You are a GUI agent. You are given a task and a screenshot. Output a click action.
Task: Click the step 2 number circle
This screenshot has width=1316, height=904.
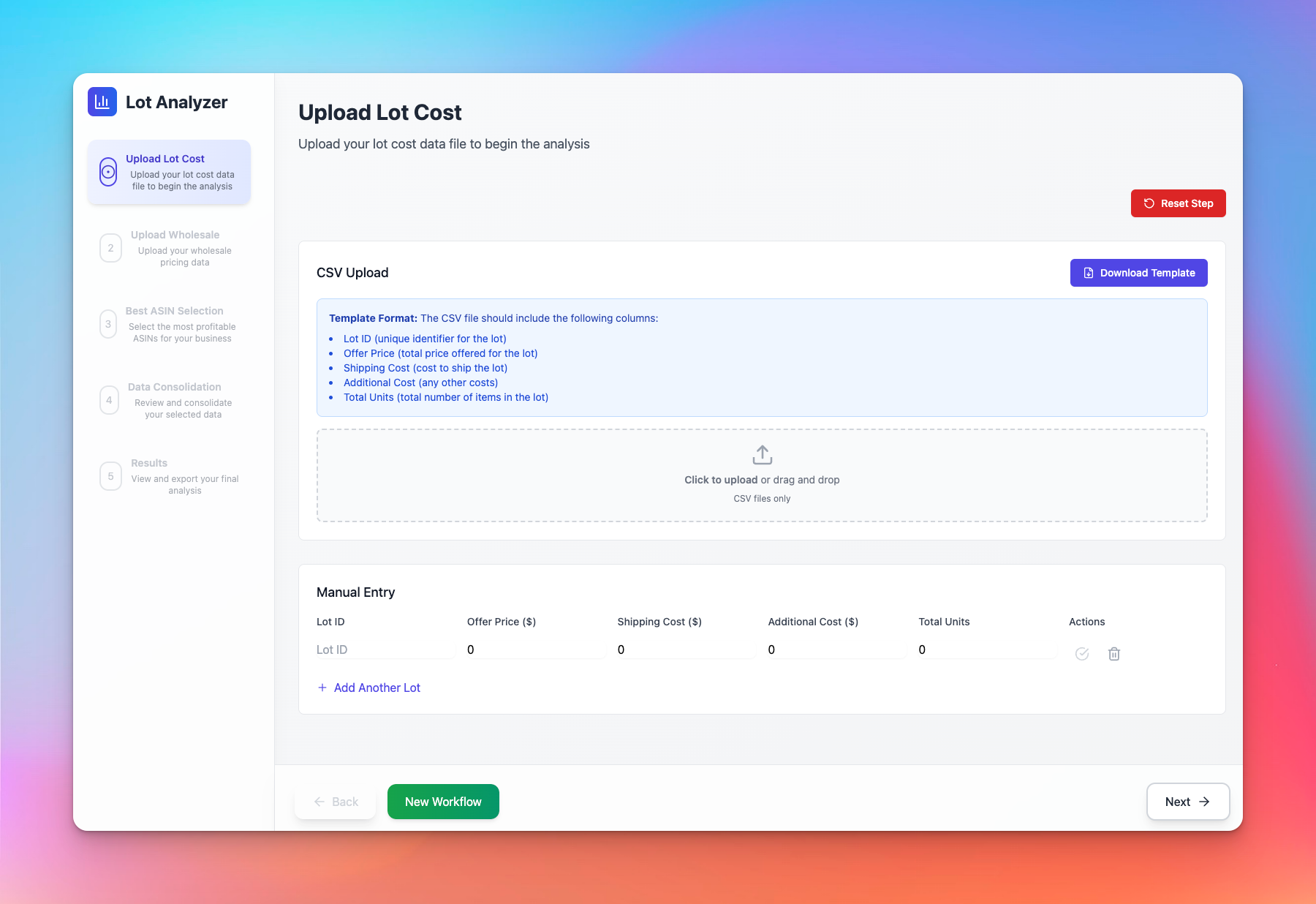pos(110,248)
